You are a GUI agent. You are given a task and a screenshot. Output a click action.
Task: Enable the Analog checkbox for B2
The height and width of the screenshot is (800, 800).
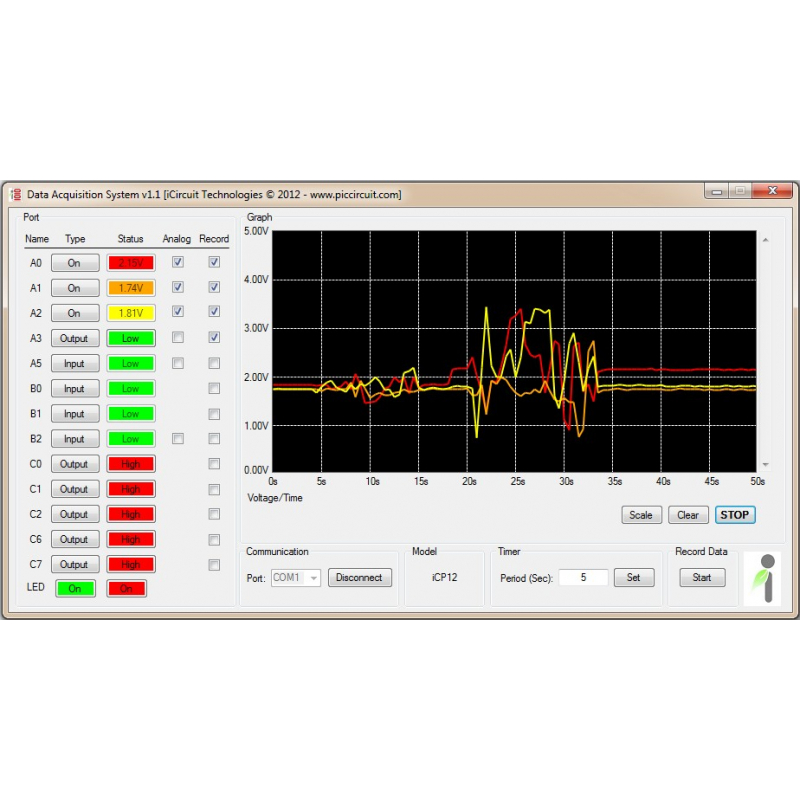click(177, 438)
